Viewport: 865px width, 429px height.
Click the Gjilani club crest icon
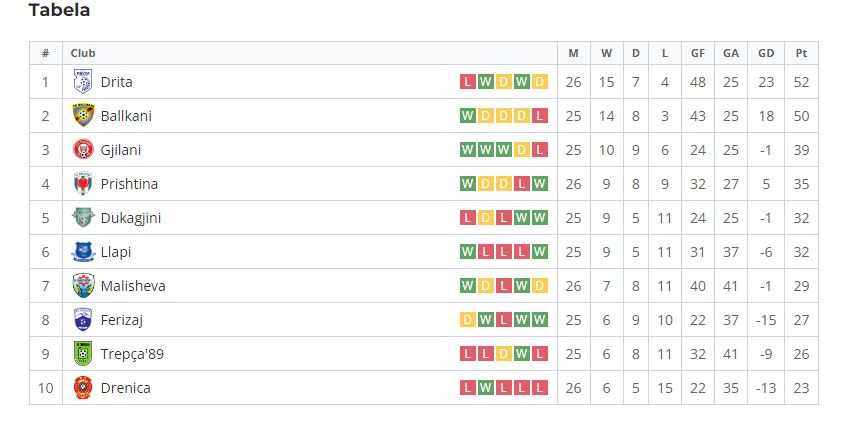(x=83, y=150)
